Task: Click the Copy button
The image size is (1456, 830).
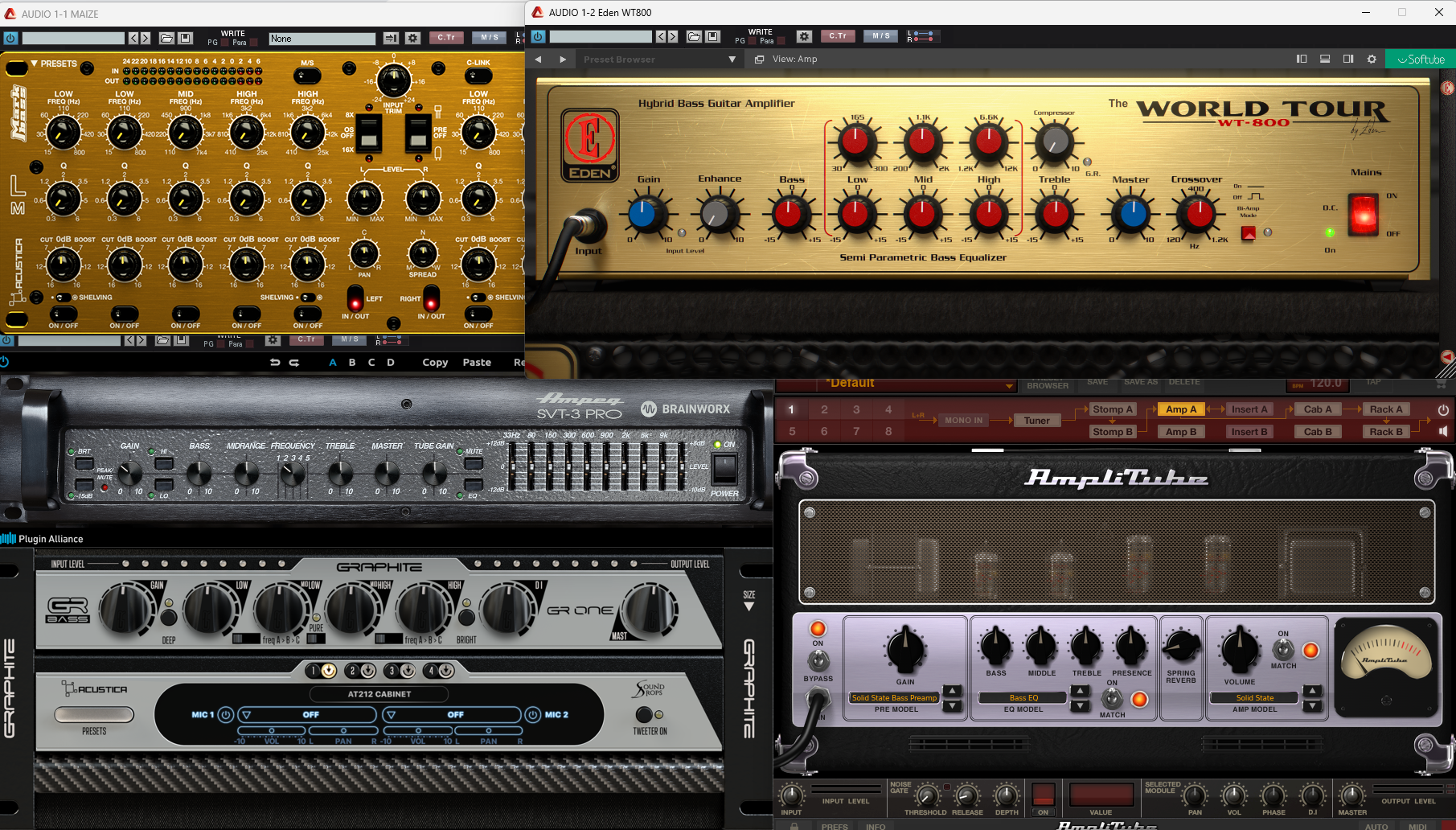Action: click(435, 363)
